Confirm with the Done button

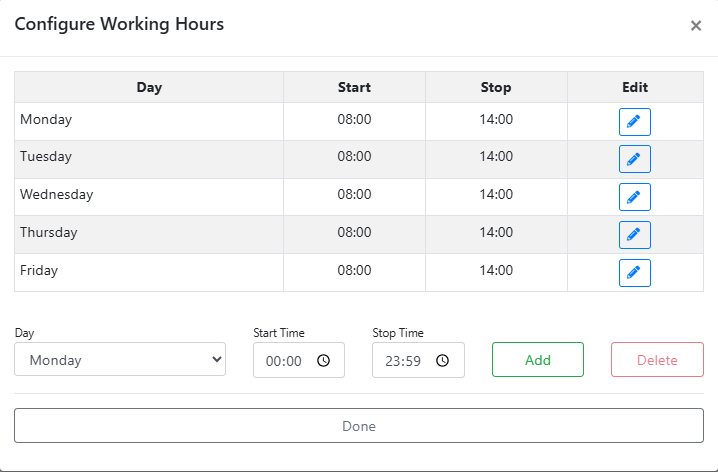click(x=359, y=426)
